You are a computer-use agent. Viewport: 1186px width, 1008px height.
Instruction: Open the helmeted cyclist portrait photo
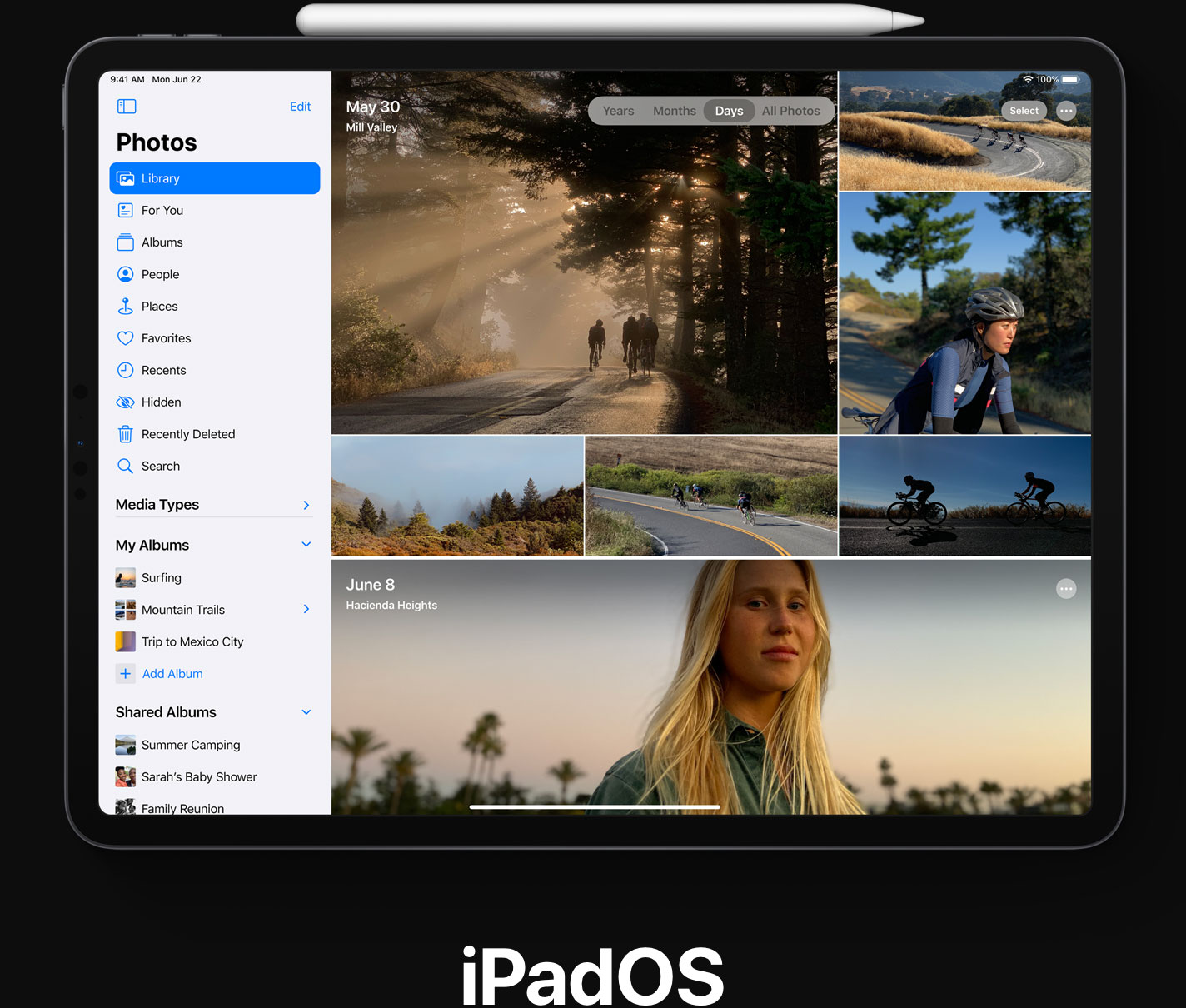coord(965,313)
